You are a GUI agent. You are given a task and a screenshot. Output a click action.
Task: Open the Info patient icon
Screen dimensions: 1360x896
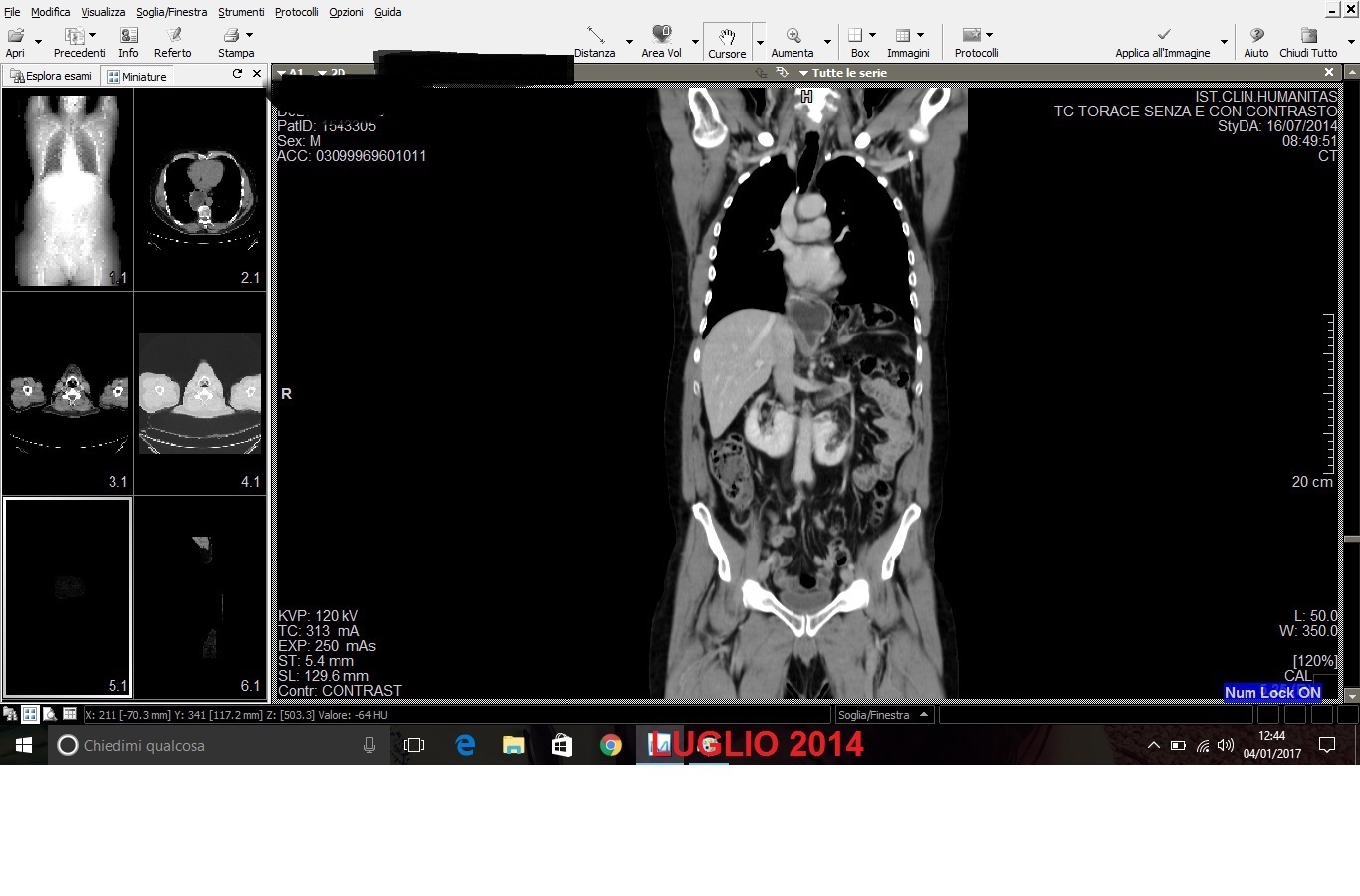[x=128, y=41]
